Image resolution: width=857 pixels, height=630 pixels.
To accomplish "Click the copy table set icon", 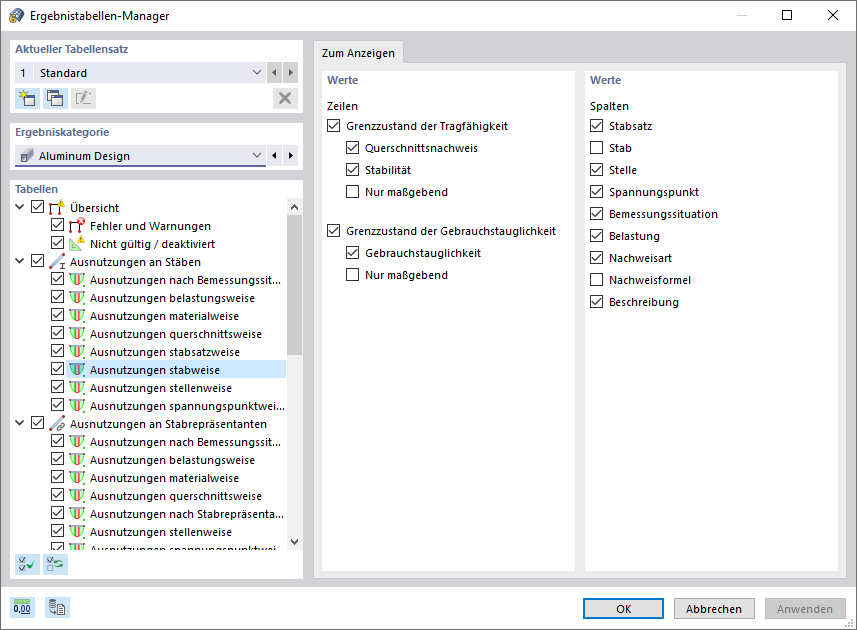I will [x=55, y=98].
